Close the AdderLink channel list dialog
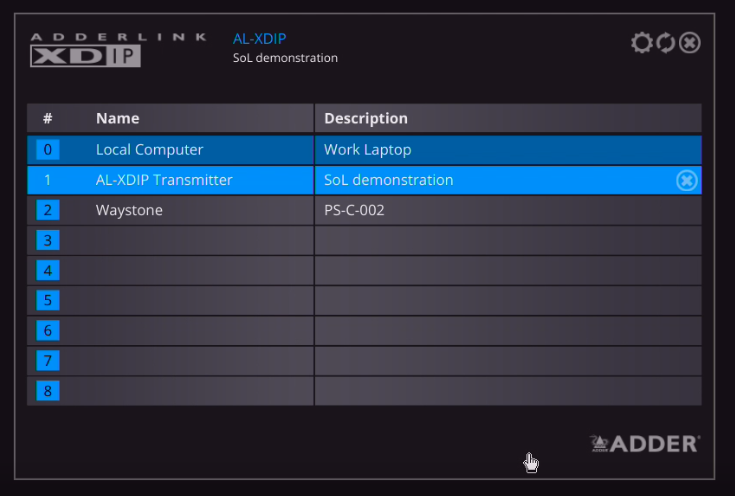The width and height of the screenshot is (735, 496). [x=689, y=43]
